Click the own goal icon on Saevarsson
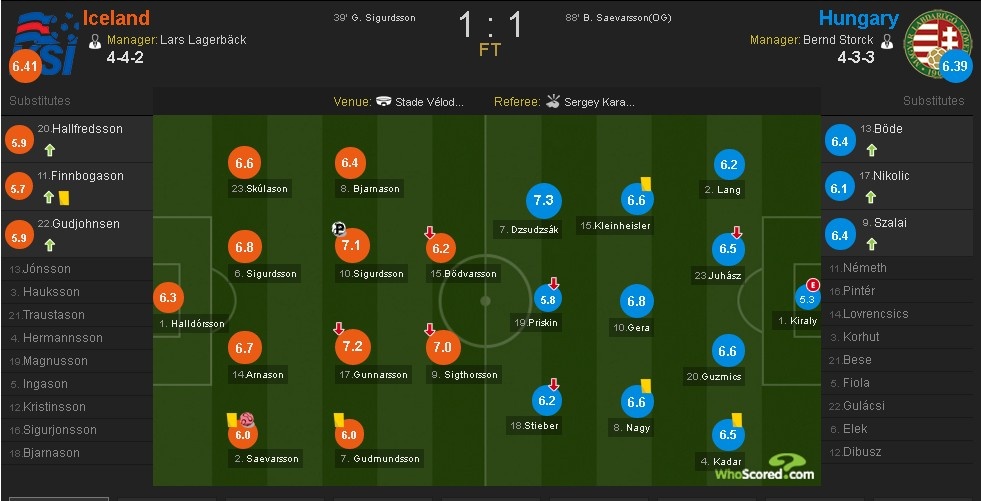 tap(247, 421)
